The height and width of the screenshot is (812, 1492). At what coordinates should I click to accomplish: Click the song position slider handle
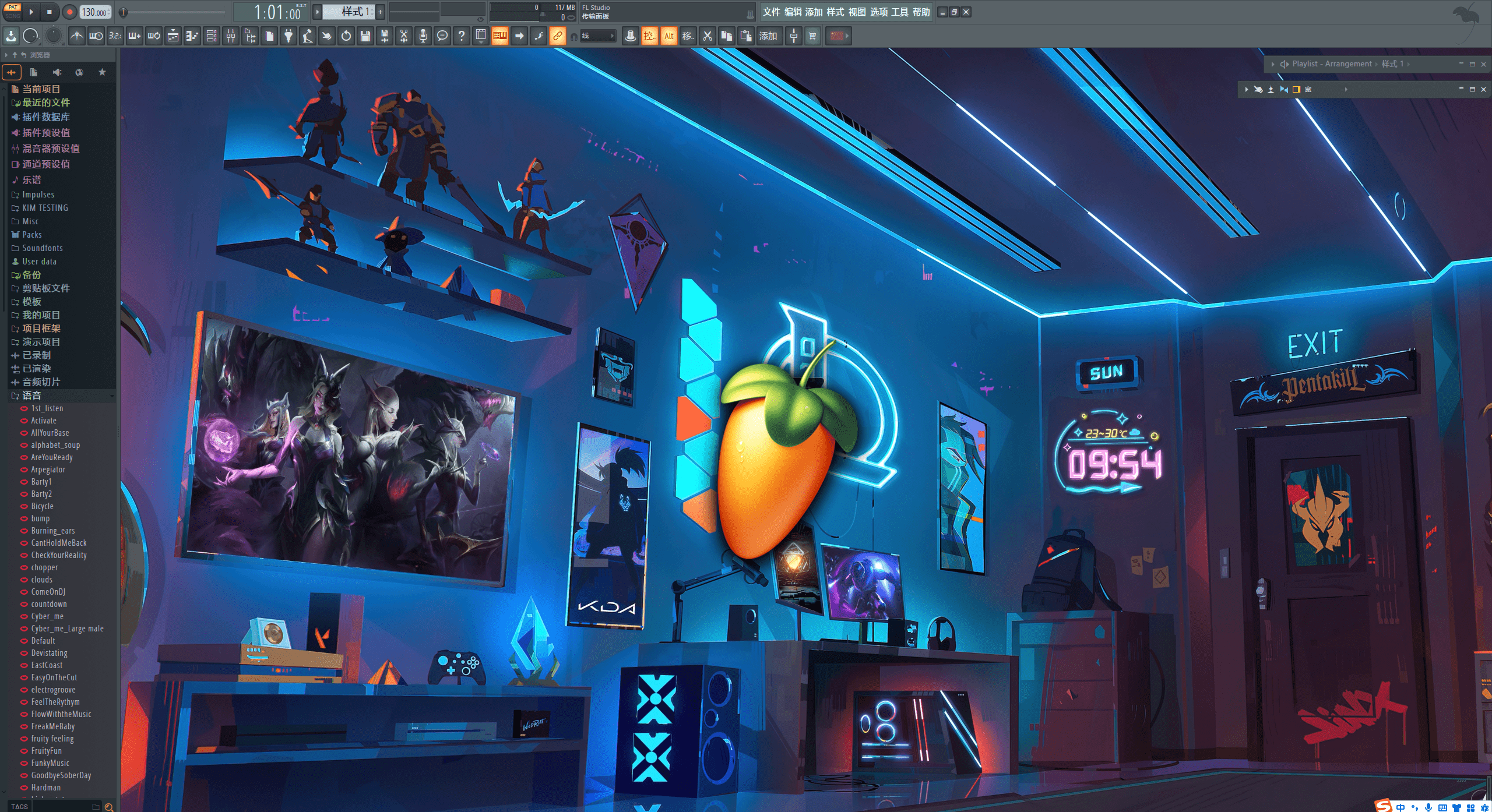[x=124, y=12]
